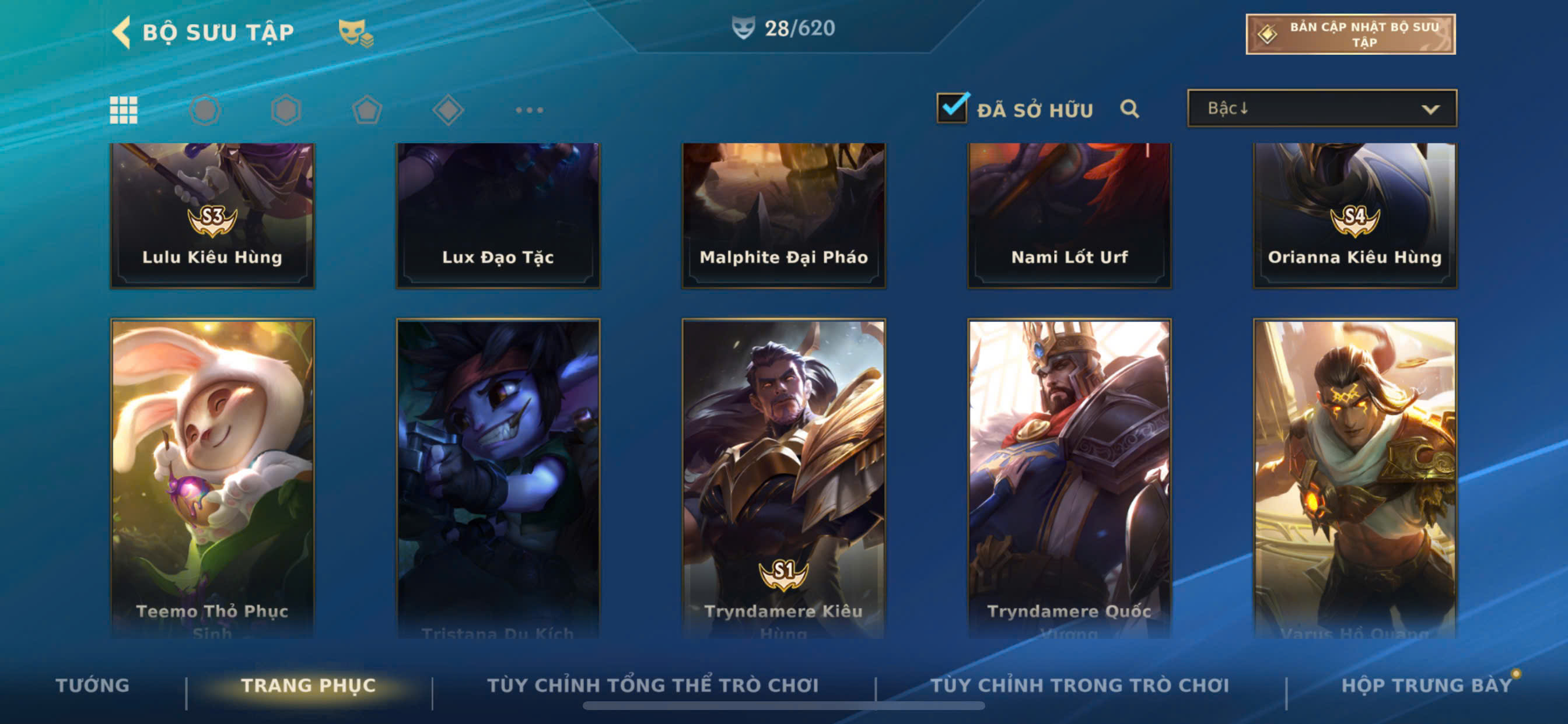Click the chevron on the Bậc dropdown

coord(1430,110)
